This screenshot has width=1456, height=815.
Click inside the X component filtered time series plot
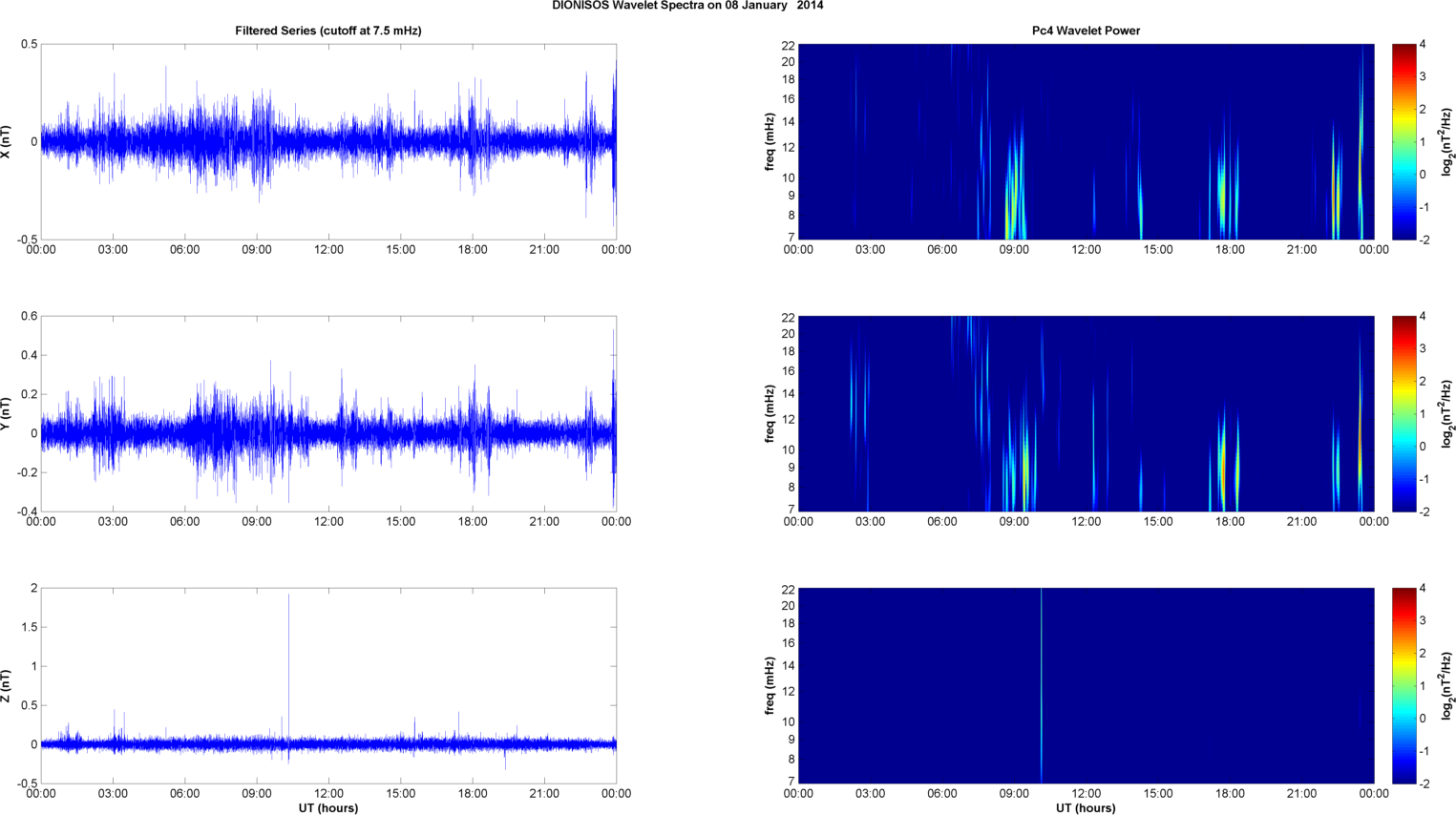328,142
